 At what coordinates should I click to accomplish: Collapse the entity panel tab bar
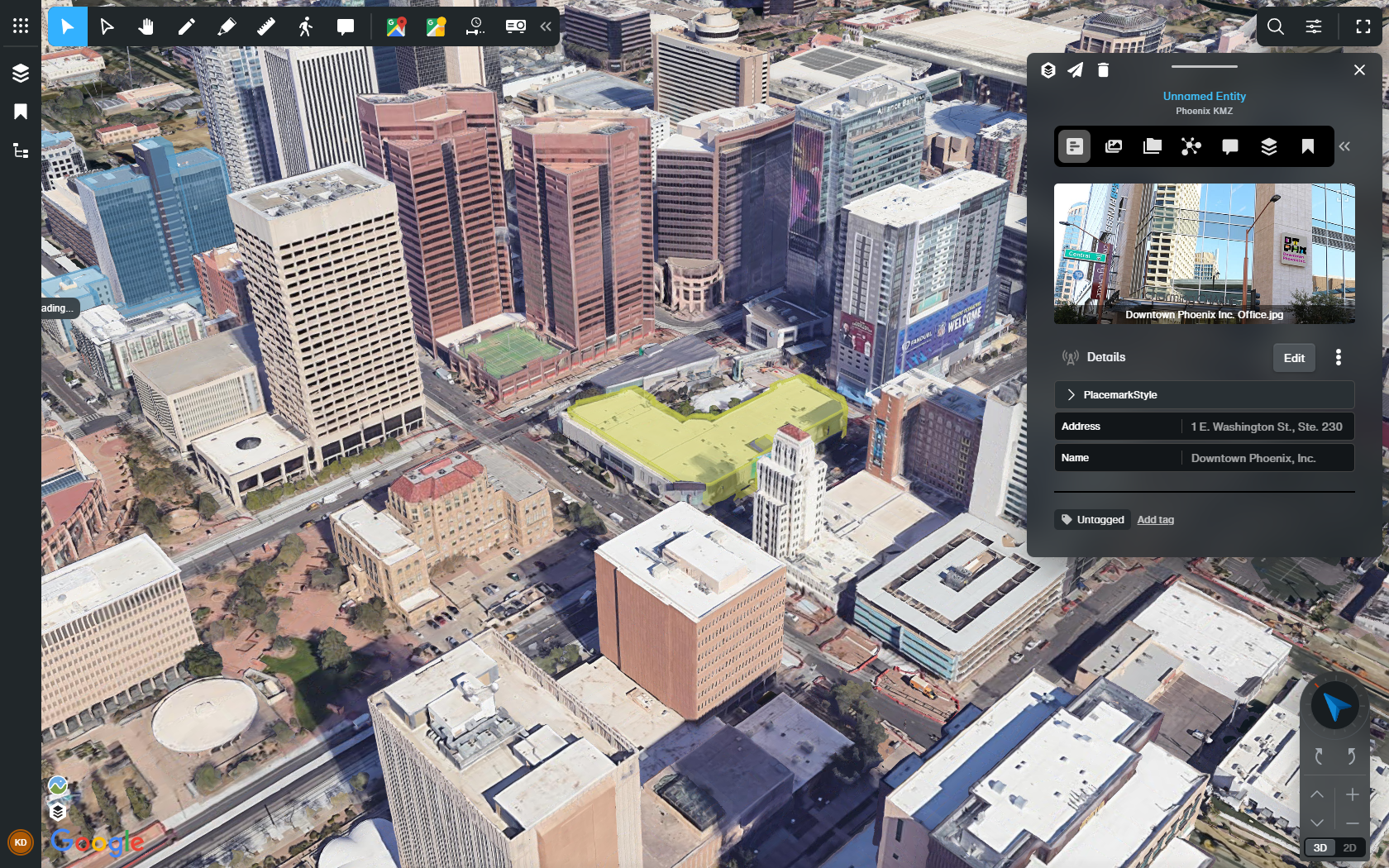(x=1344, y=146)
